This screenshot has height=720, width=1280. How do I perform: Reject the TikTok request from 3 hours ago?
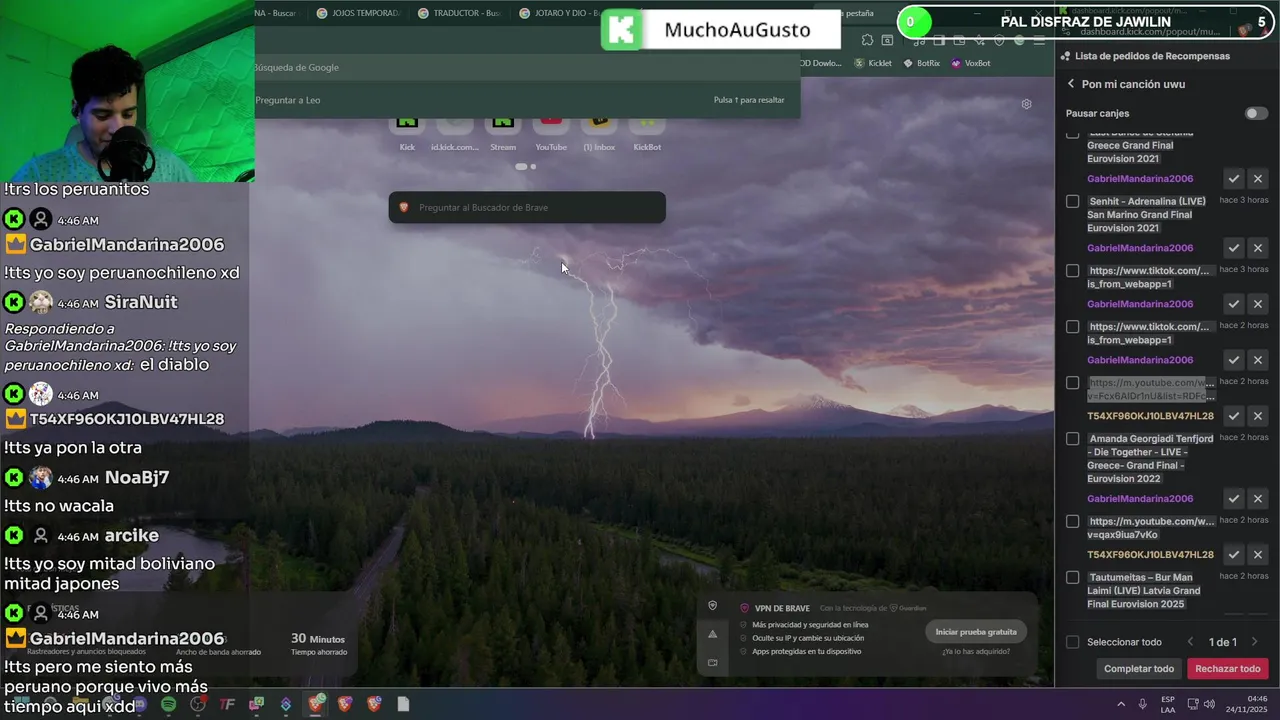click(1258, 304)
